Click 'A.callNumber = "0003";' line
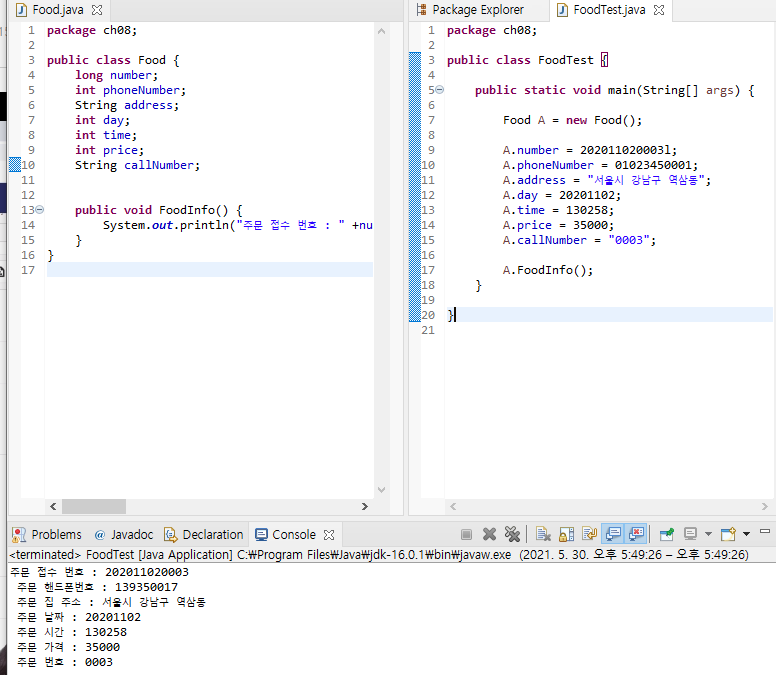 (579, 240)
